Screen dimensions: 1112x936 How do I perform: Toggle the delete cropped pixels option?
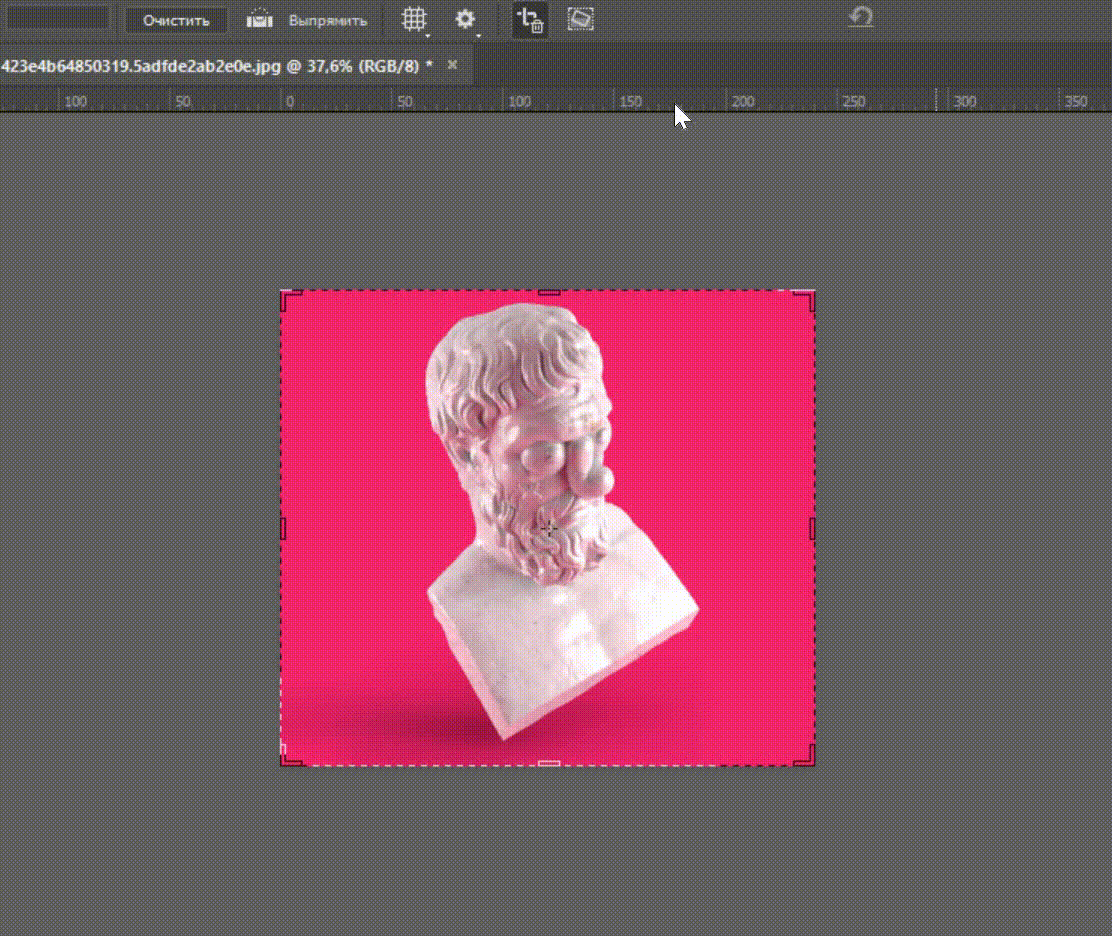click(530, 21)
